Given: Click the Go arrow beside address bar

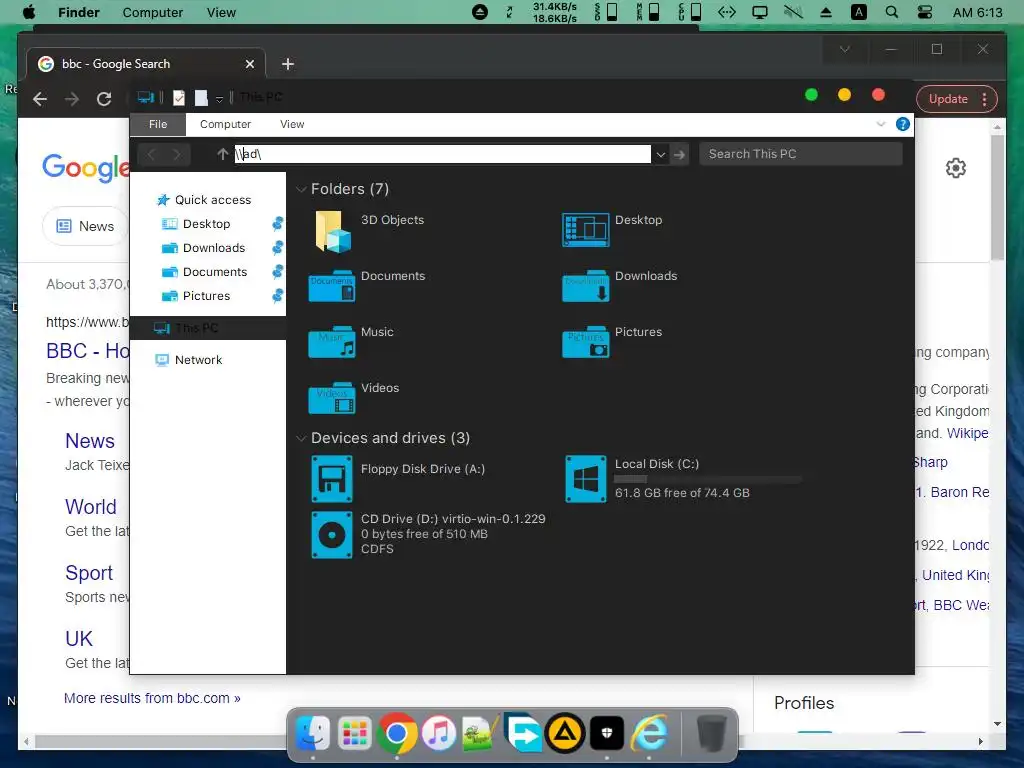Looking at the screenshot, I should pos(679,155).
